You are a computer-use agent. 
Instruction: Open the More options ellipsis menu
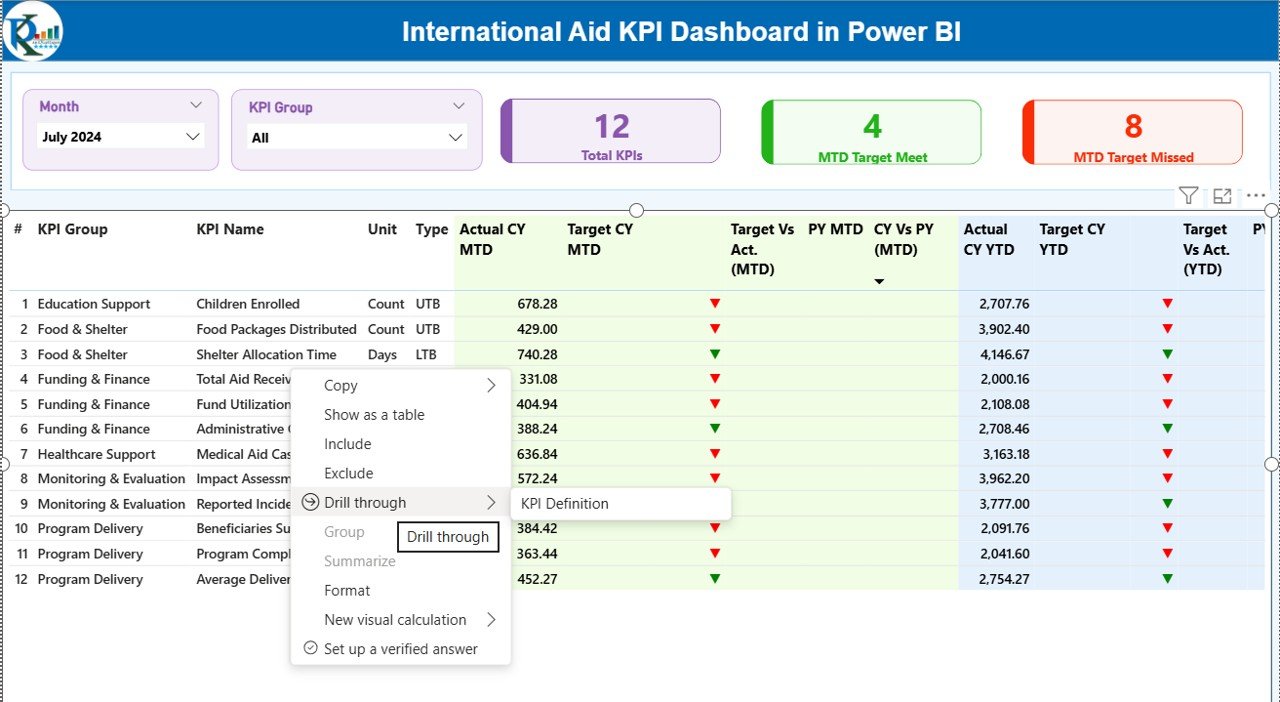coord(1256,196)
